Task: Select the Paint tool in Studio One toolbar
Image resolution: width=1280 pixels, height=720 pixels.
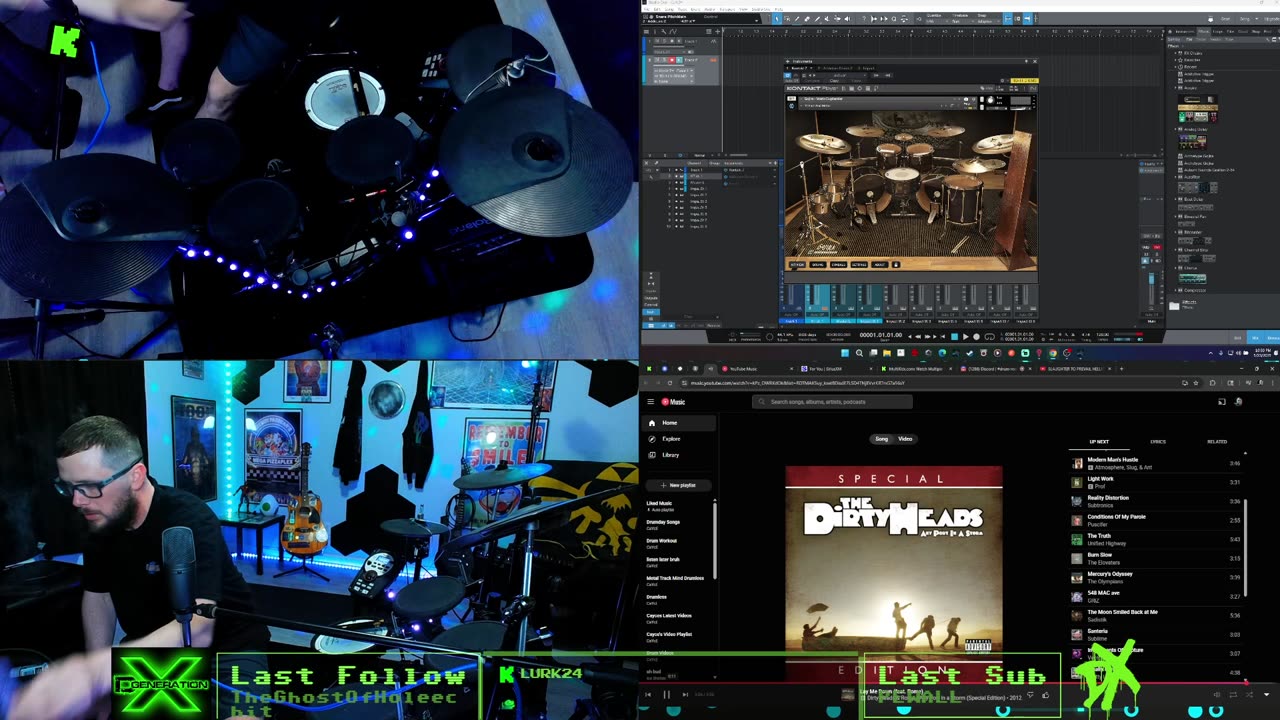Action: click(817, 19)
